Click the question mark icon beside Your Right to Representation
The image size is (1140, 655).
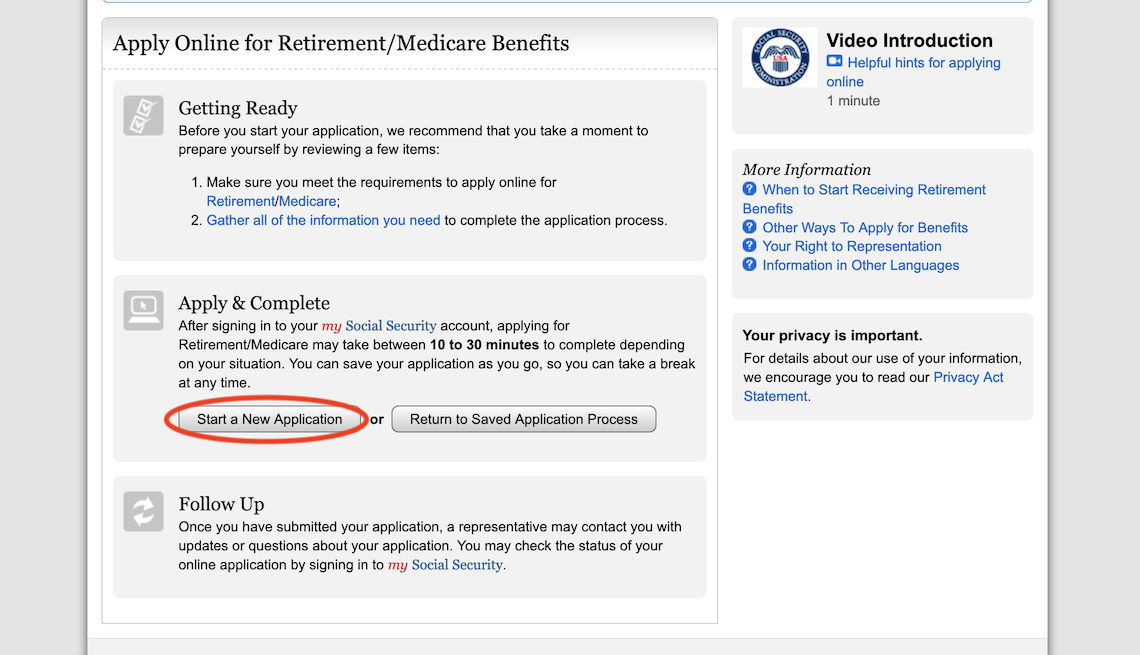[749, 245]
